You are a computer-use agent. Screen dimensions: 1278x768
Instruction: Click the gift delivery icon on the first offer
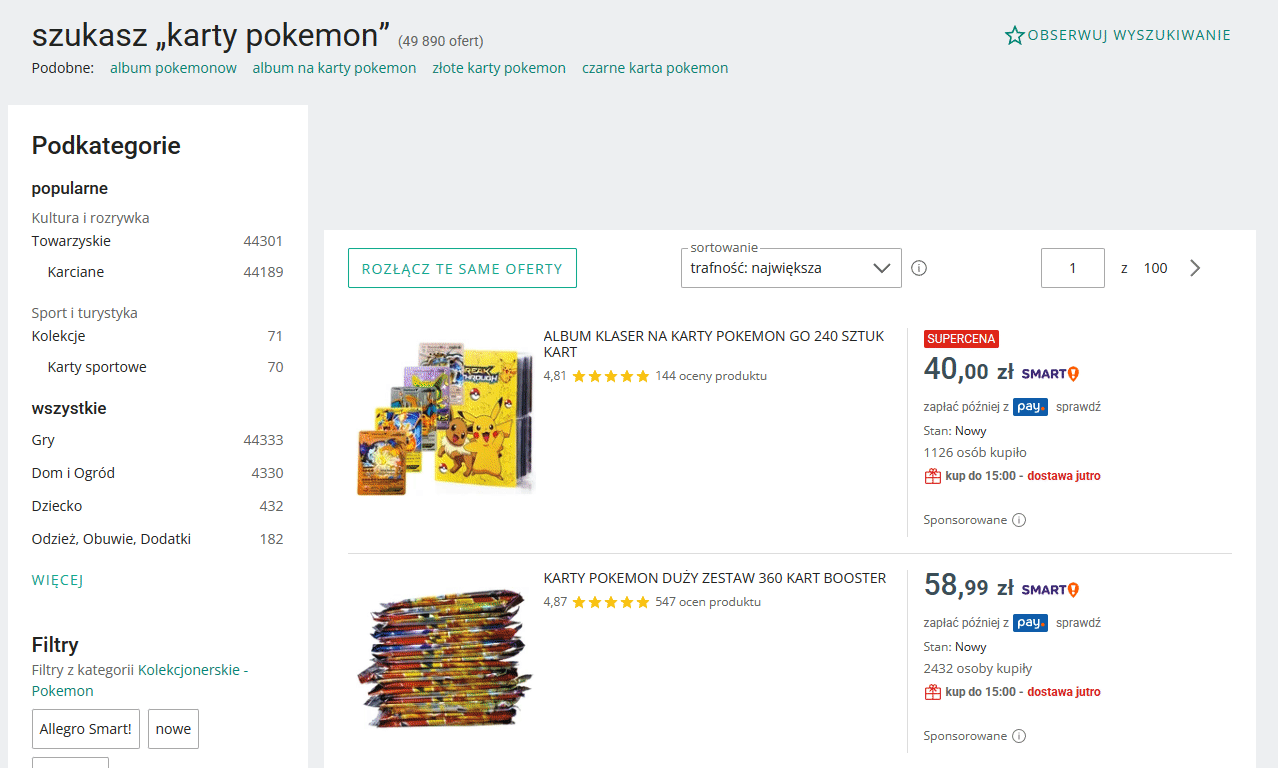(932, 476)
